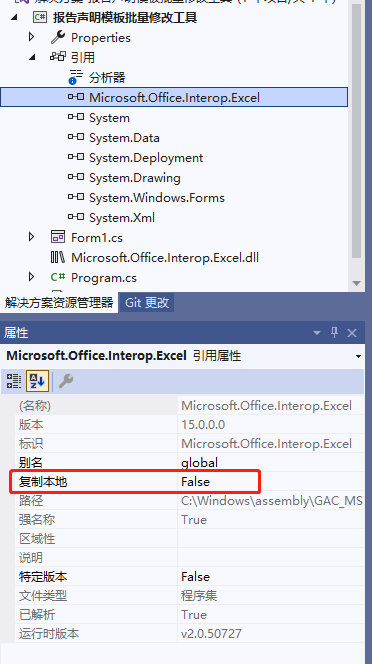Select the System.Data reference
372x664 pixels.
[x=124, y=138]
